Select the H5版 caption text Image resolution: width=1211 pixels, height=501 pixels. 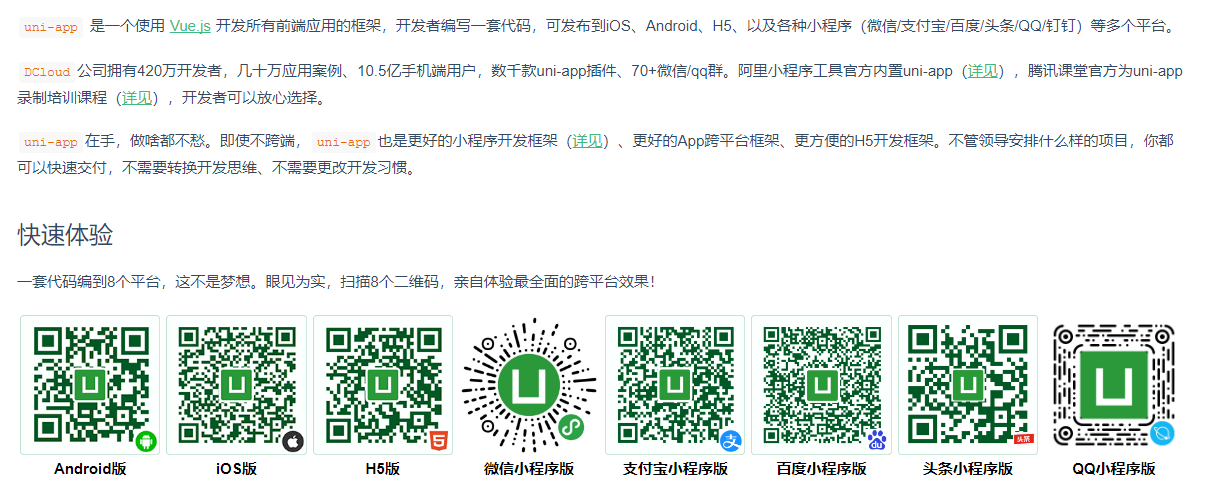(383, 468)
